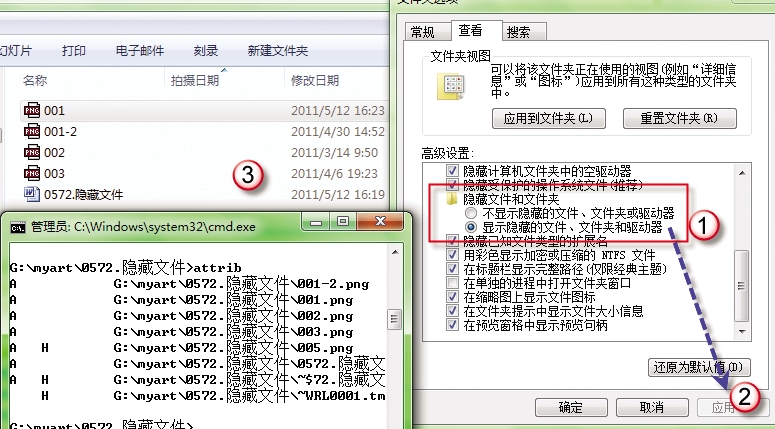Screen dimensions: 775x429
Task: Click 新建文件夹 in the Explorer toolbar
Action: tap(278, 50)
